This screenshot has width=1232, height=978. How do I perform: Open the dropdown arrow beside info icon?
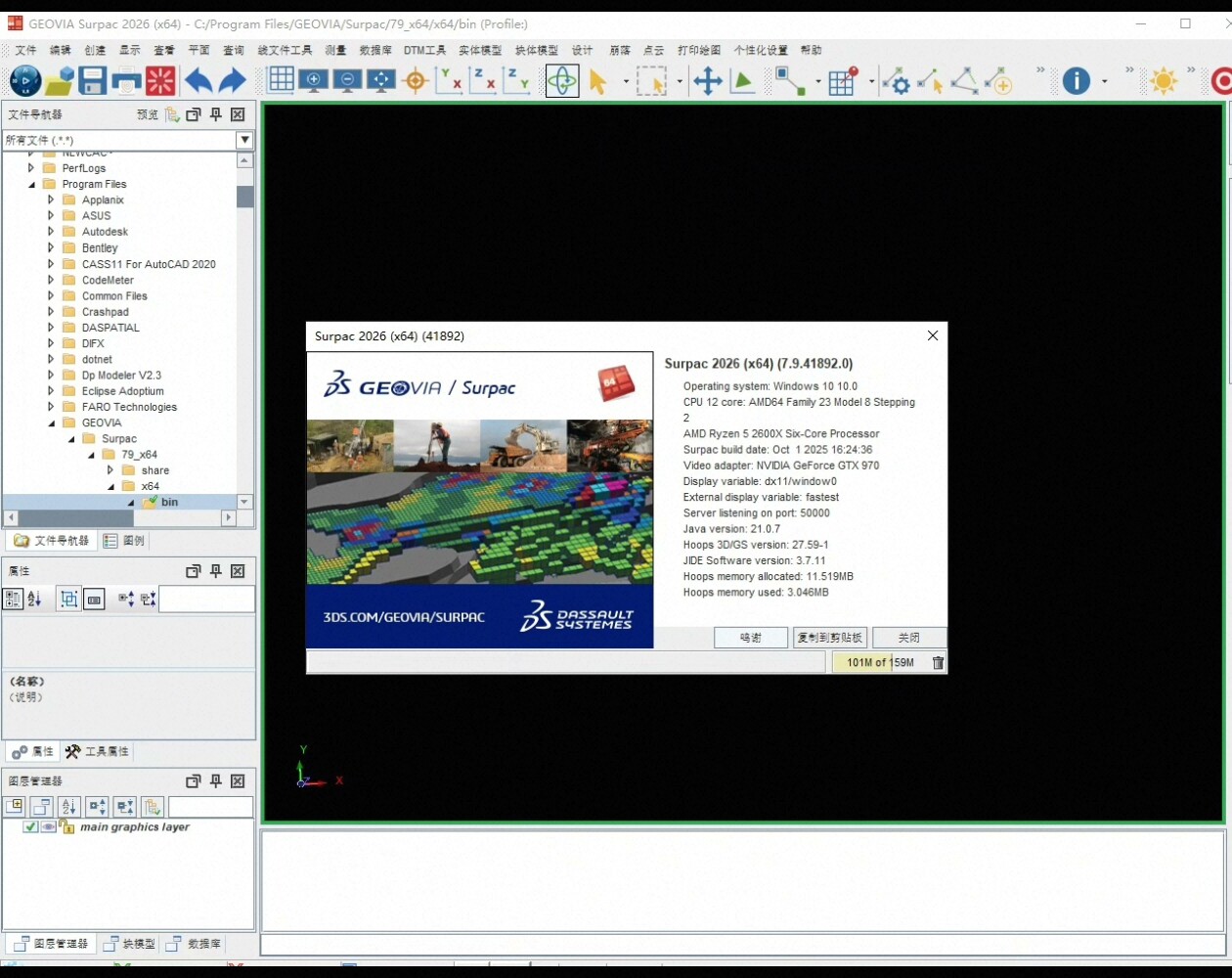(1105, 81)
